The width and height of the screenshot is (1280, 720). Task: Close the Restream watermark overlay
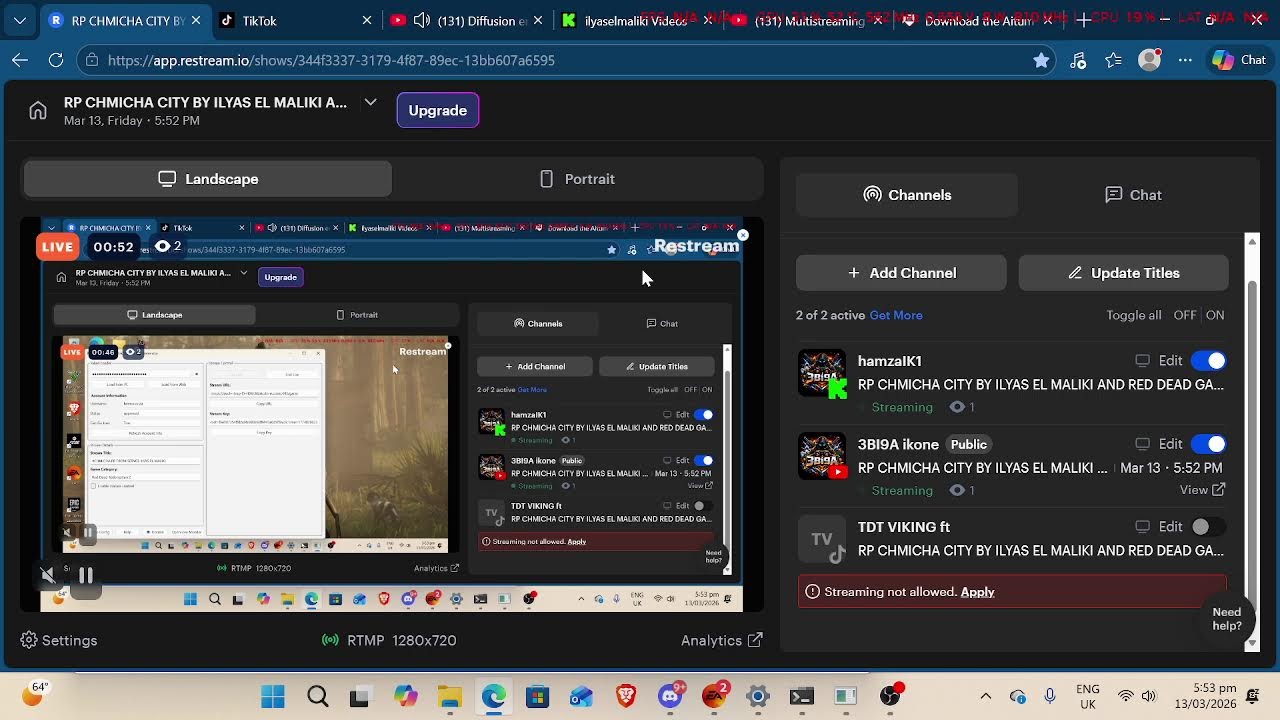point(743,235)
